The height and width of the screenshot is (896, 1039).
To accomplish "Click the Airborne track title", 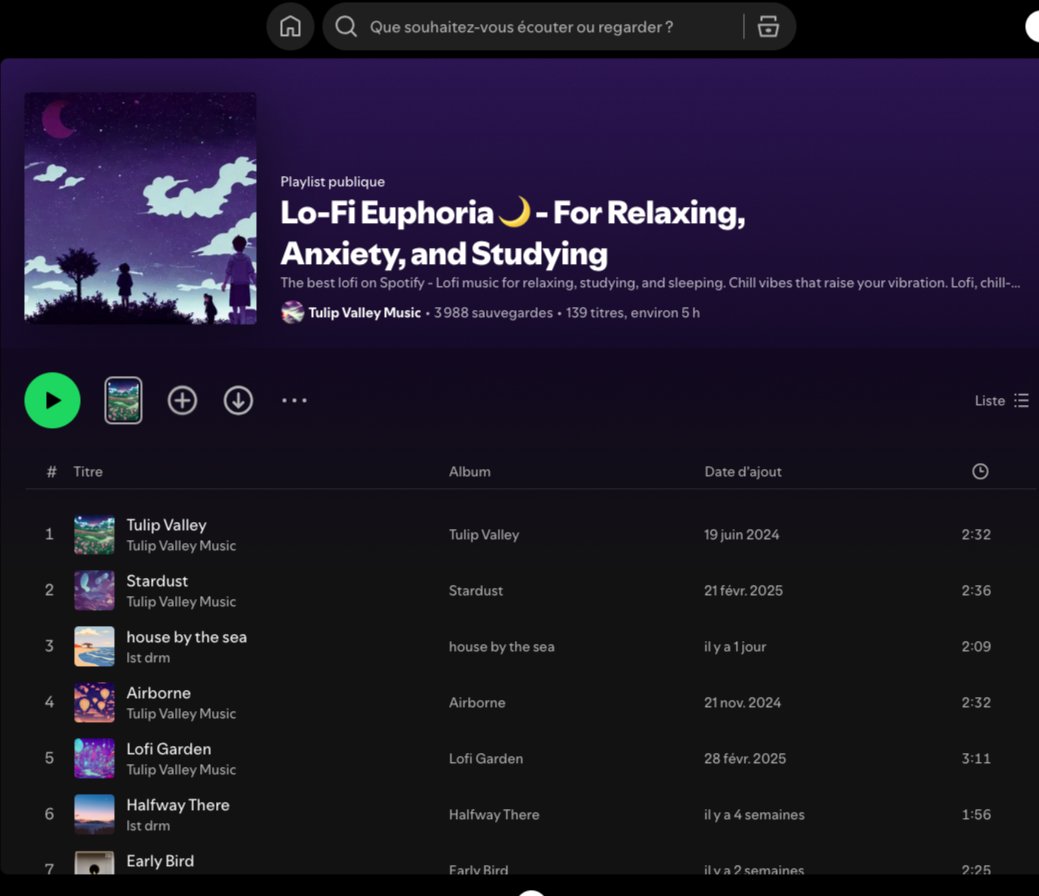I will pyautogui.click(x=158, y=693).
